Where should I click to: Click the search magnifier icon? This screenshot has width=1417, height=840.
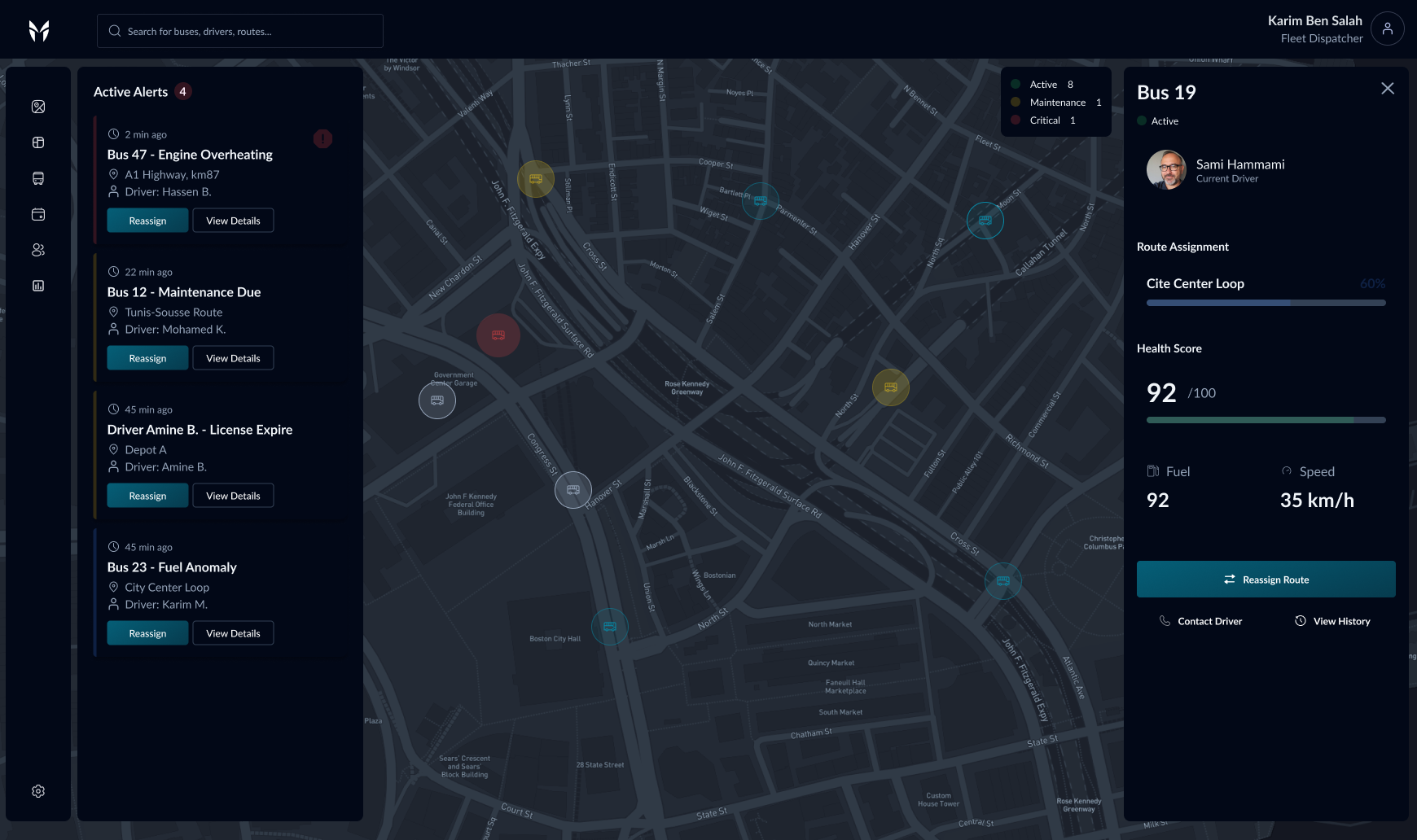(115, 31)
